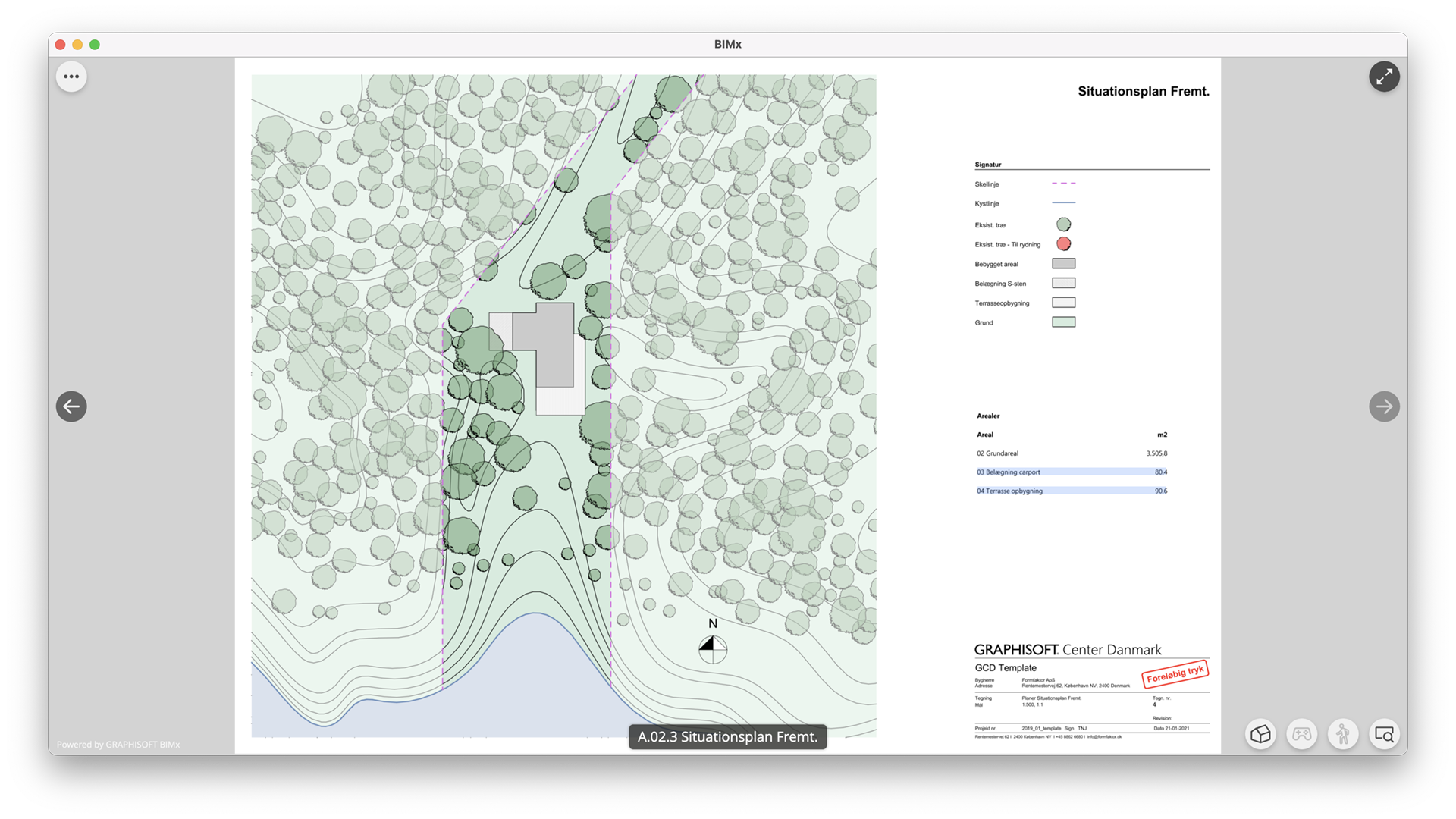Click the 'Terrasseopbygning' legend swatch
This screenshot has height=819, width=1456.
tap(1063, 303)
